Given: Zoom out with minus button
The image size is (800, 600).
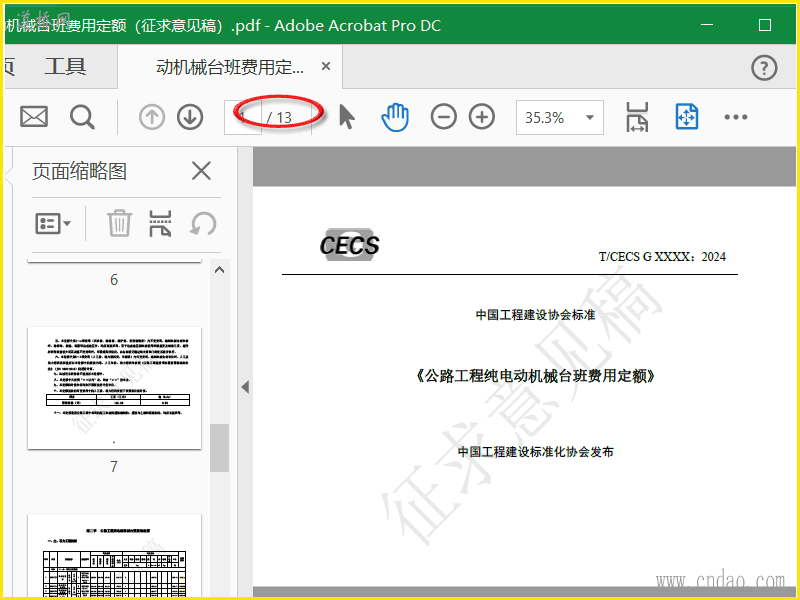Looking at the screenshot, I should pyautogui.click(x=443, y=117).
